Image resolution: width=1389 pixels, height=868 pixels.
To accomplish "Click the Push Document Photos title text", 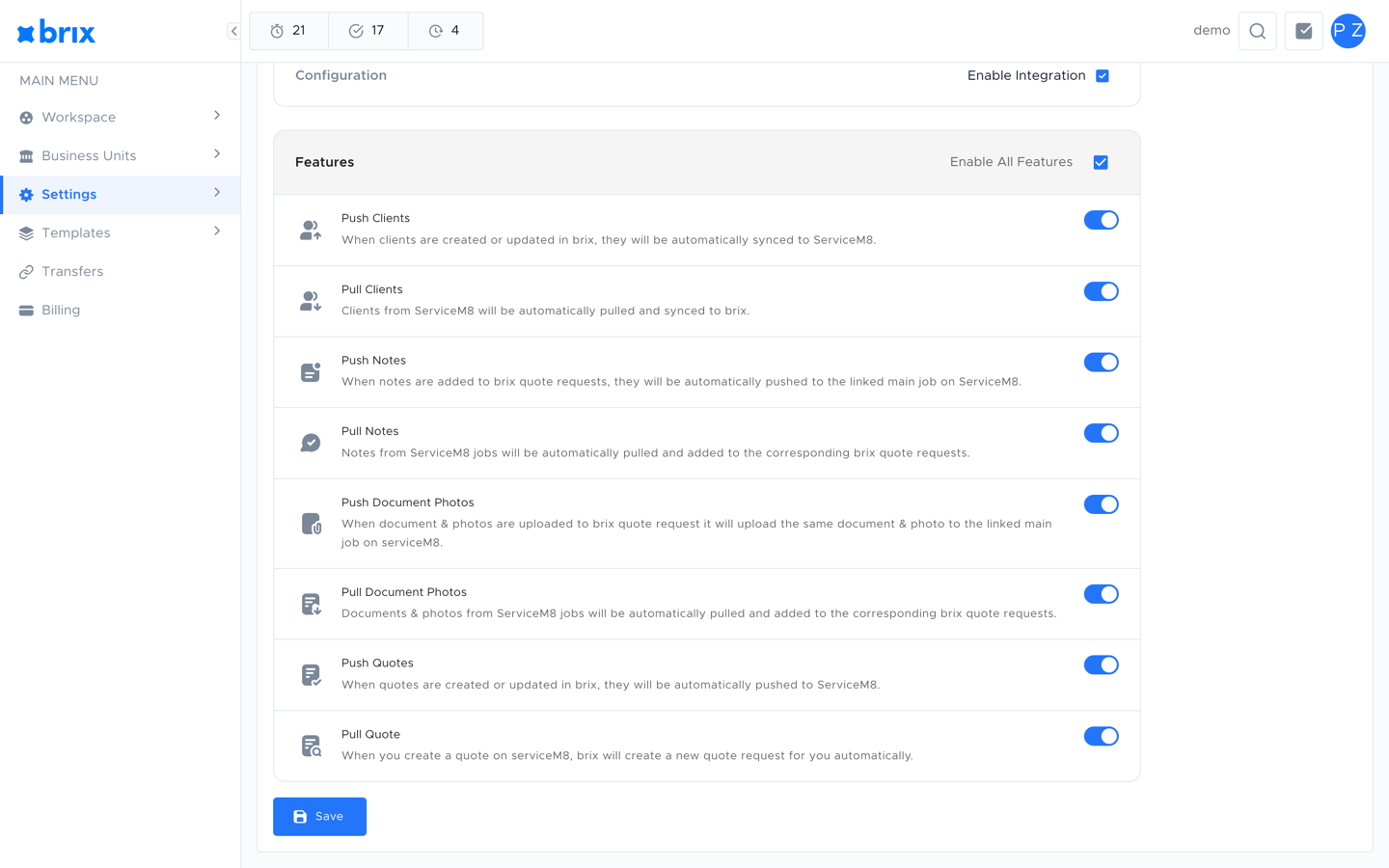I will click(407, 502).
